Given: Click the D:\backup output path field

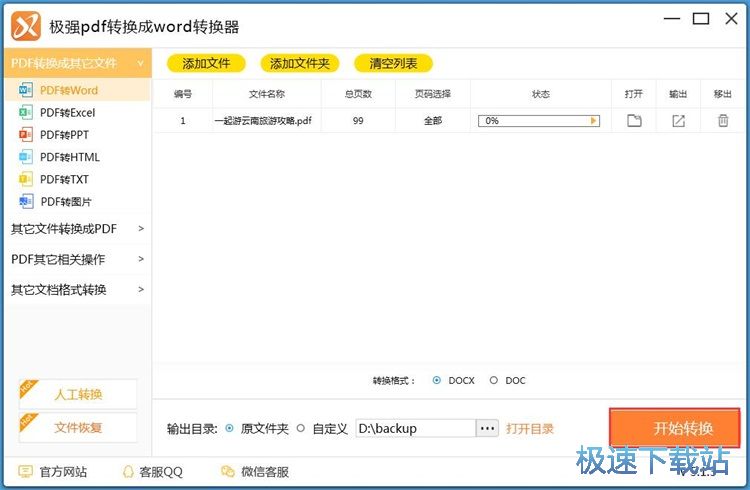Looking at the screenshot, I should coord(415,428).
